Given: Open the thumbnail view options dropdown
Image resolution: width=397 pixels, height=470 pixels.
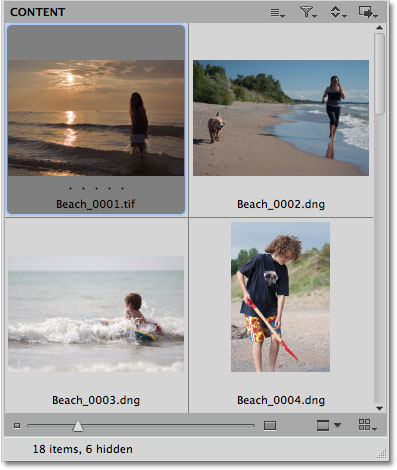Looking at the screenshot, I should click(x=328, y=425).
